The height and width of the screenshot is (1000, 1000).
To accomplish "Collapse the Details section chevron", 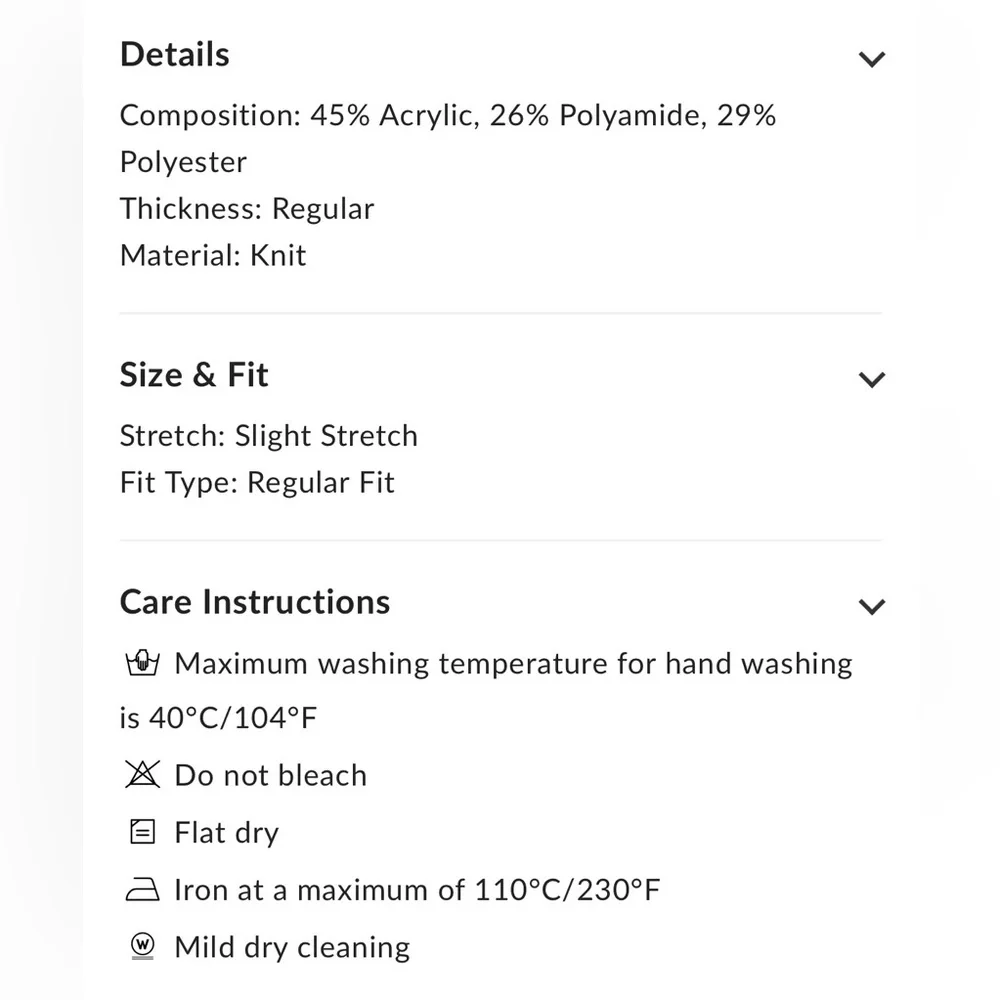I will (872, 60).
